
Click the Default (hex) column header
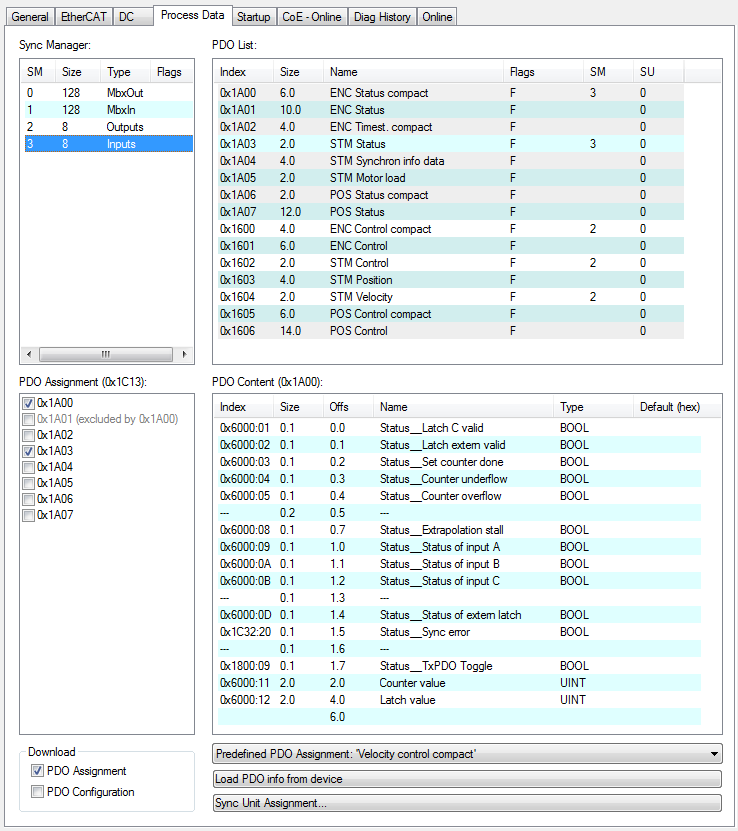click(x=677, y=407)
